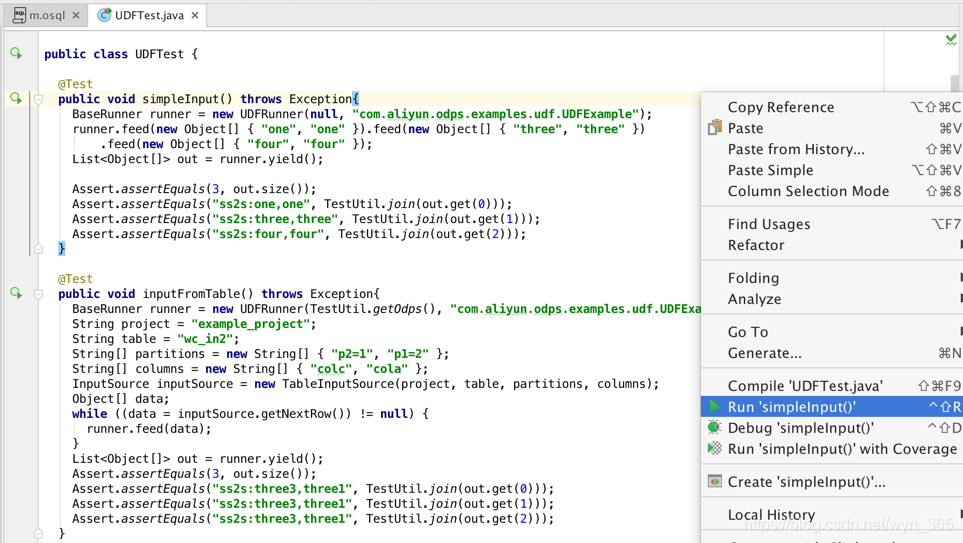Image resolution: width=963 pixels, height=543 pixels.
Task: Click fold end marker of simpleInput method
Action: (38, 249)
